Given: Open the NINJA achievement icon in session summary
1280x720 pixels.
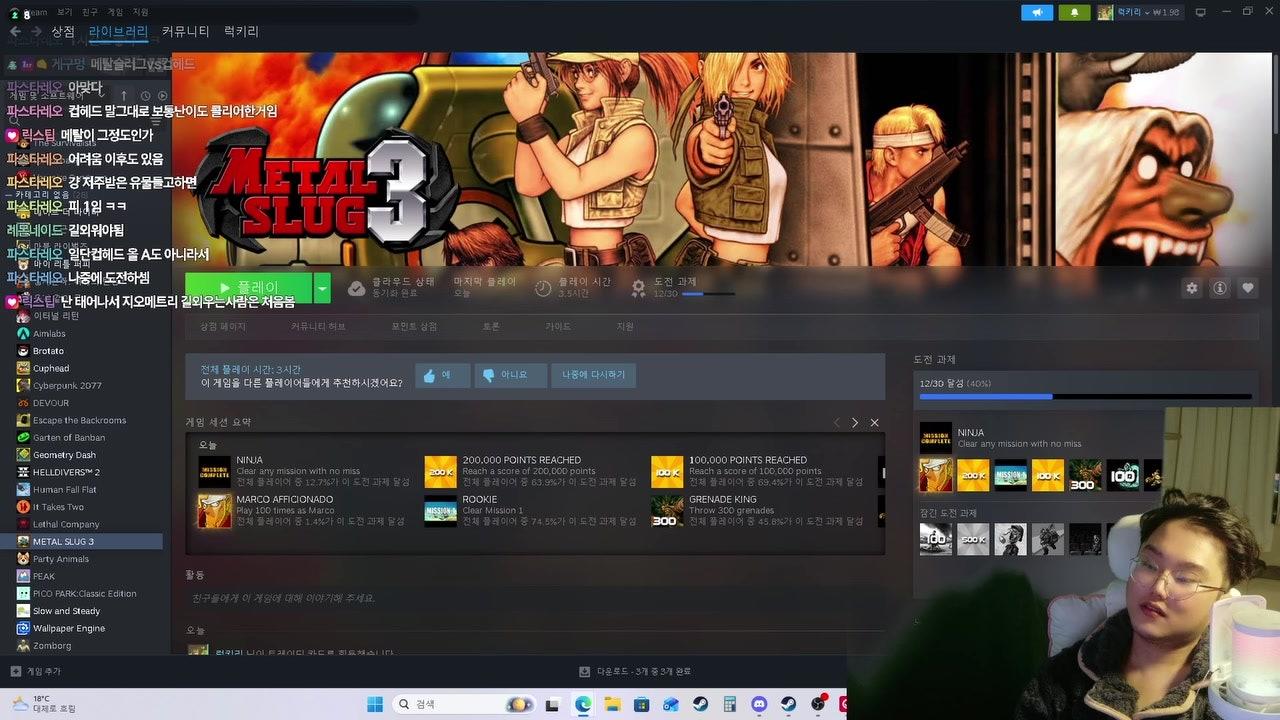Looking at the screenshot, I should (214, 471).
